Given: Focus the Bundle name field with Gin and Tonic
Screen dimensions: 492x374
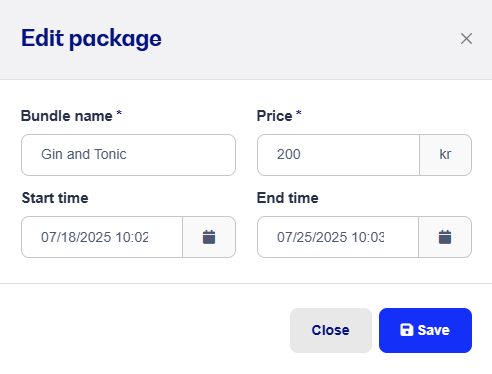Looking at the screenshot, I should pyautogui.click(x=128, y=155).
